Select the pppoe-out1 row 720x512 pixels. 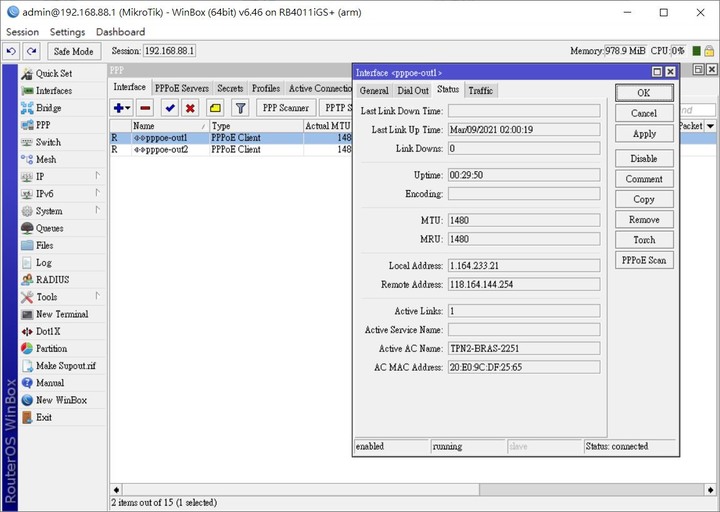click(231, 138)
